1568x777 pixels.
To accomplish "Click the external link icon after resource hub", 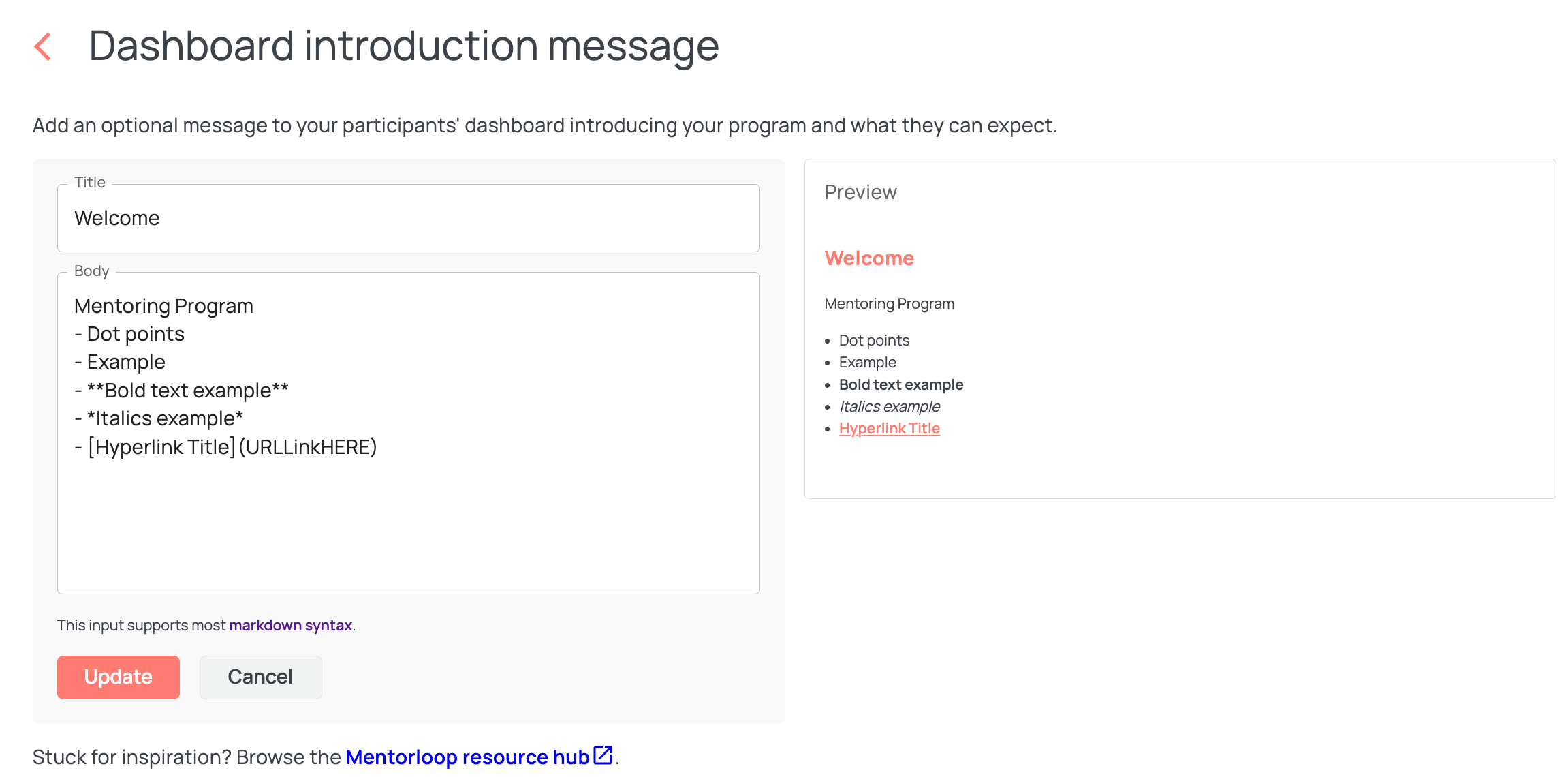I will [x=603, y=755].
